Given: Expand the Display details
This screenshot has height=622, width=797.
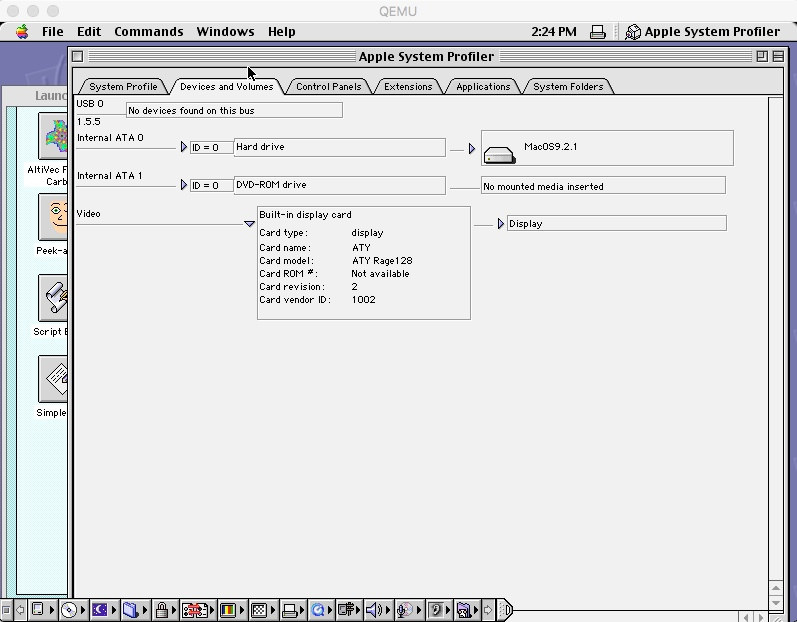Looking at the screenshot, I should [x=501, y=224].
